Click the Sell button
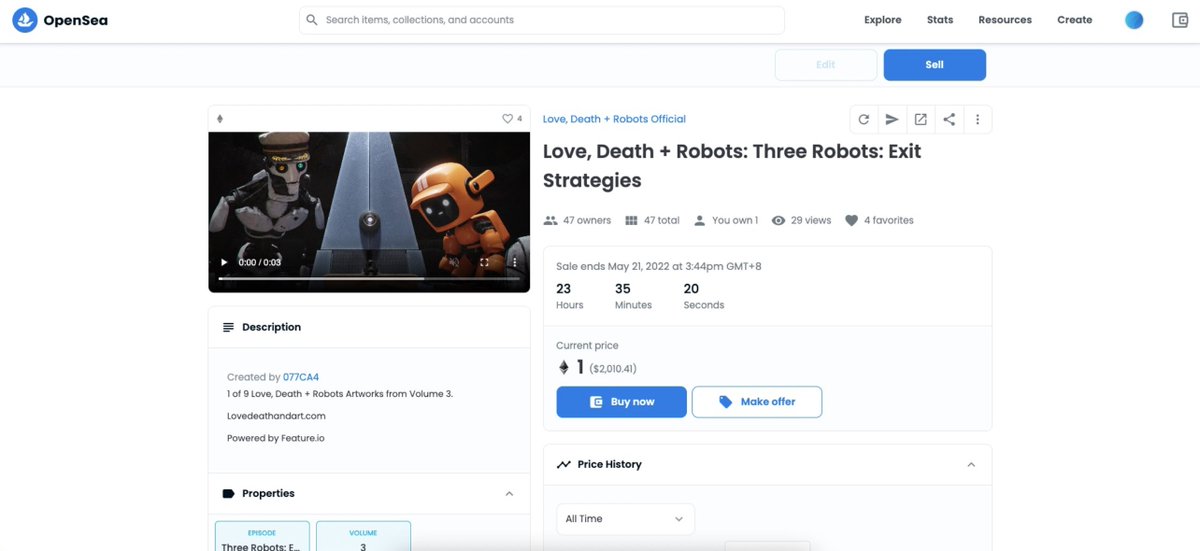Screen dimensions: 1200x551 pos(935,65)
